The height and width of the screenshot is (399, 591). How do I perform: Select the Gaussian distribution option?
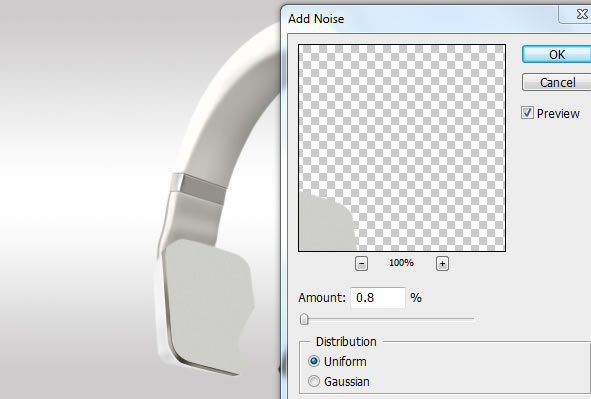pyautogui.click(x=314, y=381)
